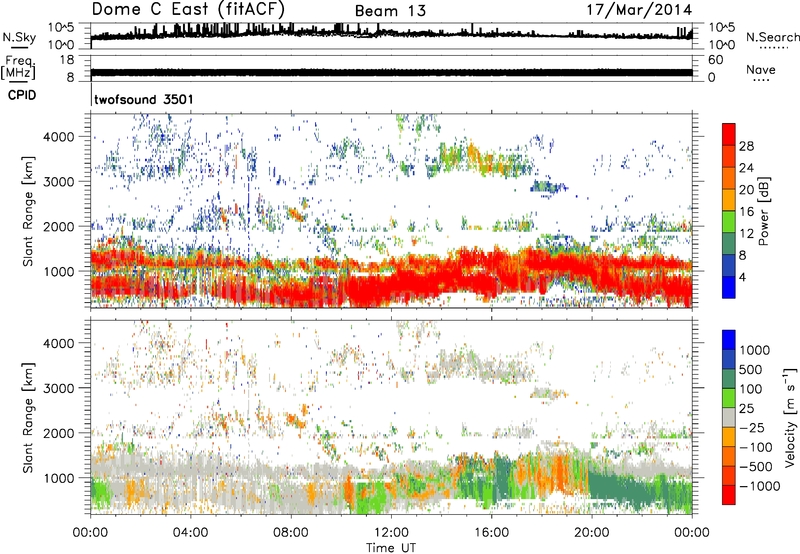Select the 'Slant Range [km]' label of power panel
Screen dimensions: 800x554
click(28, 211)
